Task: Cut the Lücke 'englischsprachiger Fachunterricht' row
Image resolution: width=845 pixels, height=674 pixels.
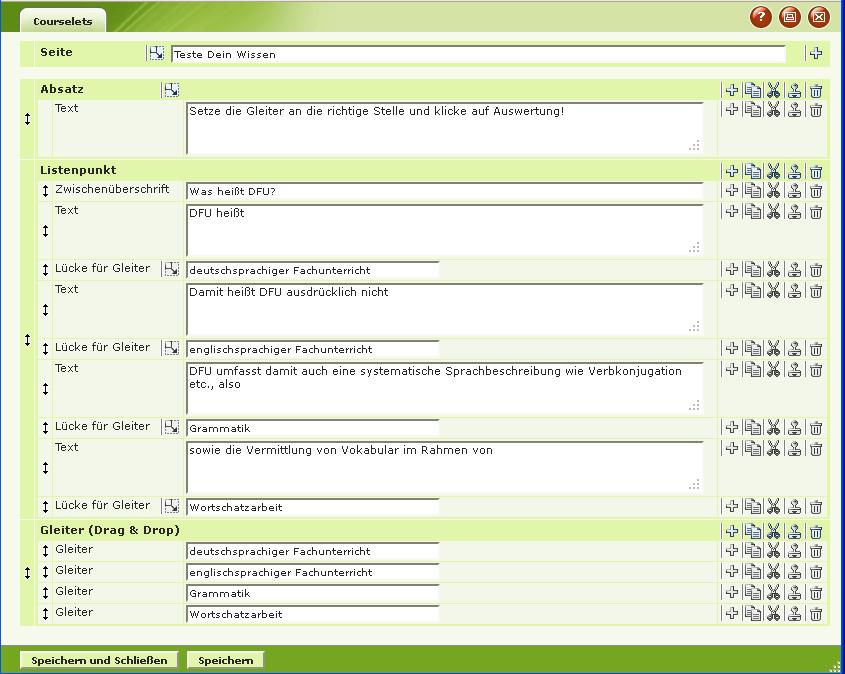Action: coord(773,349)
